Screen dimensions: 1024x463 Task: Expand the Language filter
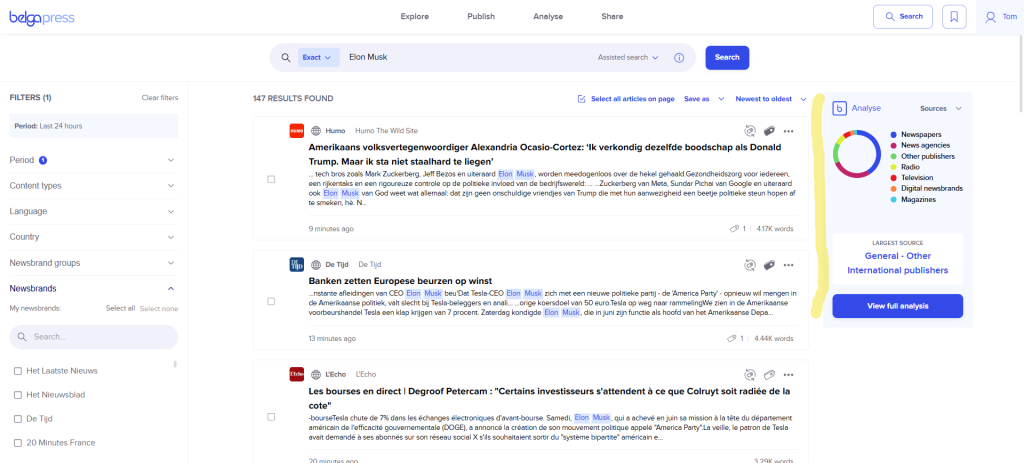93,212
